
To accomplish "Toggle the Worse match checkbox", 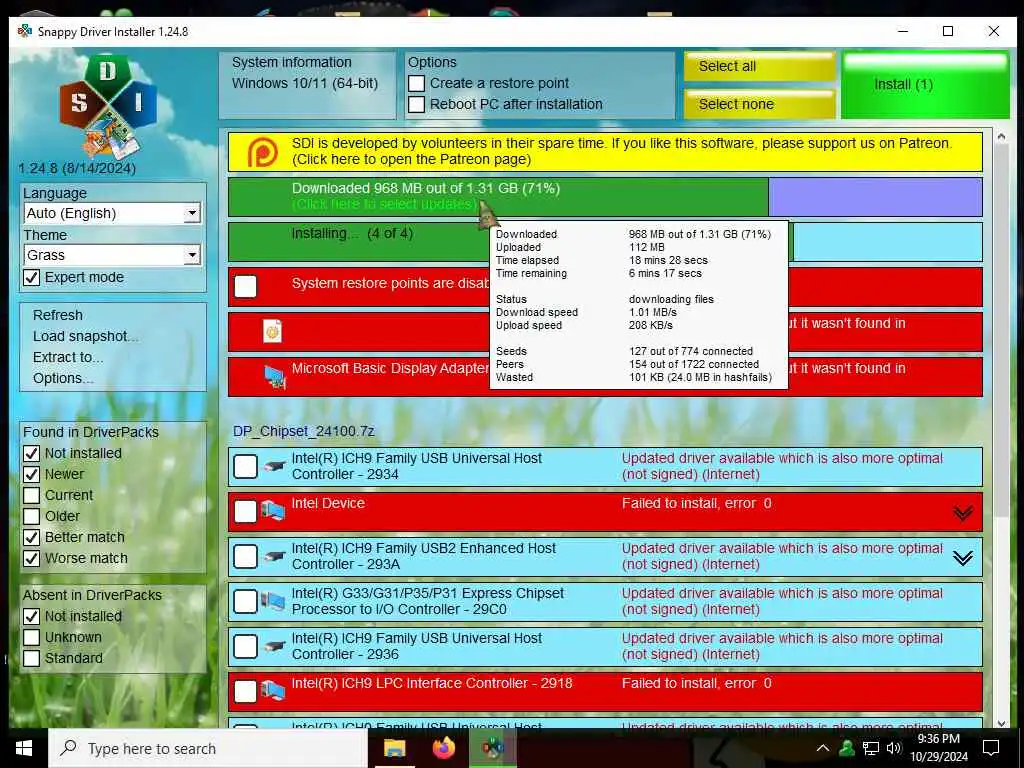I will pyautogui.click(x=31, y=558).
